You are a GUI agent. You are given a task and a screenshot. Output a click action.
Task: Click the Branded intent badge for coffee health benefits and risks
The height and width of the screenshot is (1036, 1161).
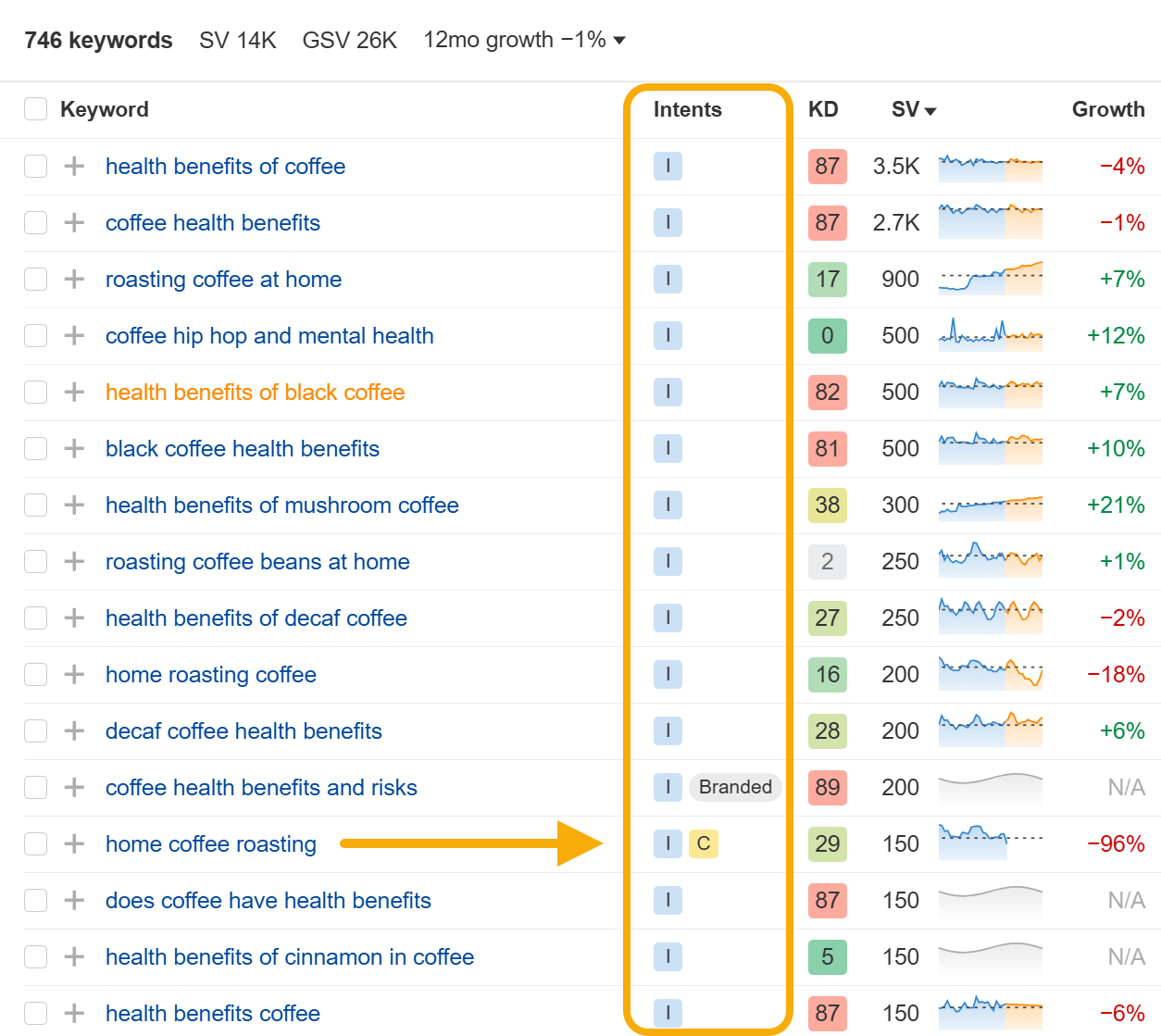click(x=734, y=787)
